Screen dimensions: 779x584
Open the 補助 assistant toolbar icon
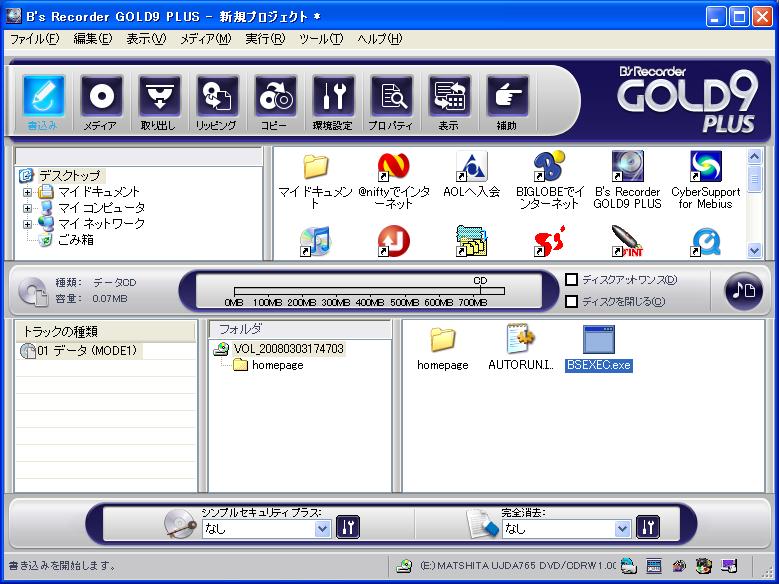[507, 96]
